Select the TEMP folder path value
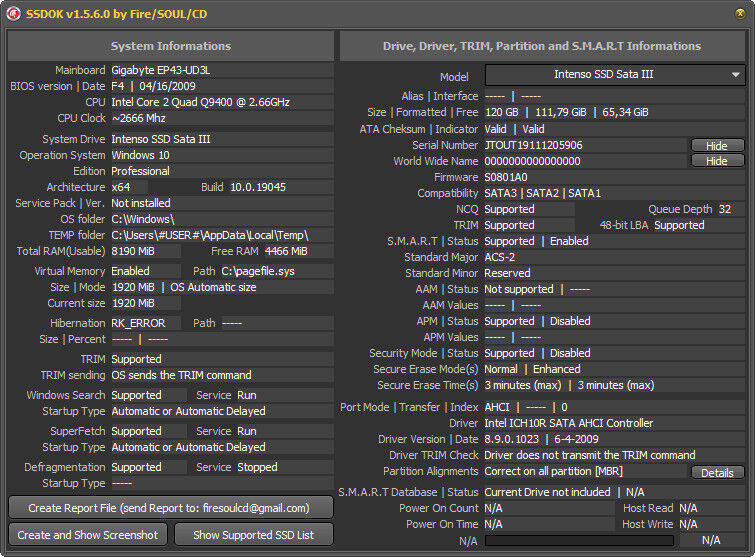Screen dimensions: 755x557 coord(209,235)
